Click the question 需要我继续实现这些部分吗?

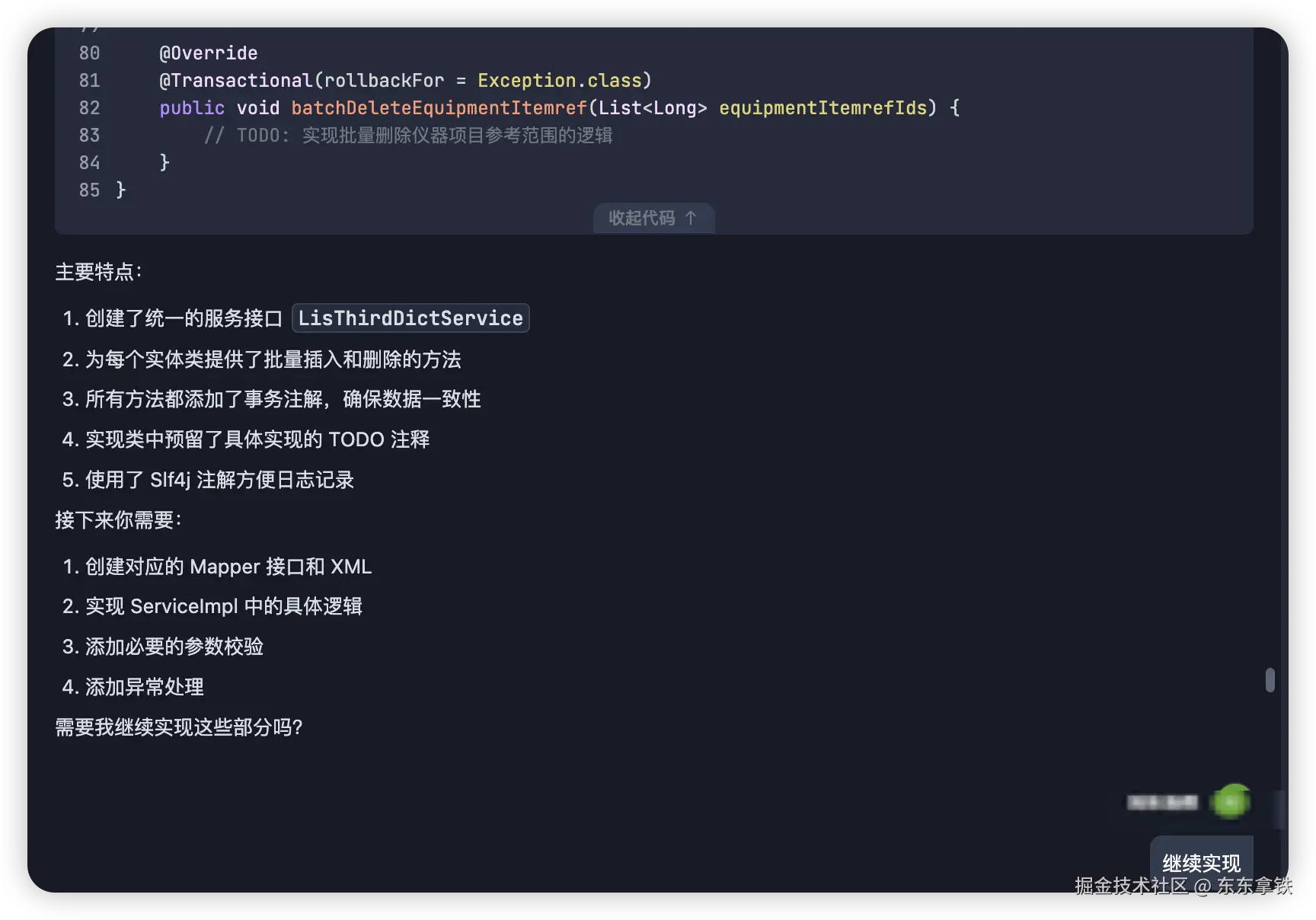178,728
